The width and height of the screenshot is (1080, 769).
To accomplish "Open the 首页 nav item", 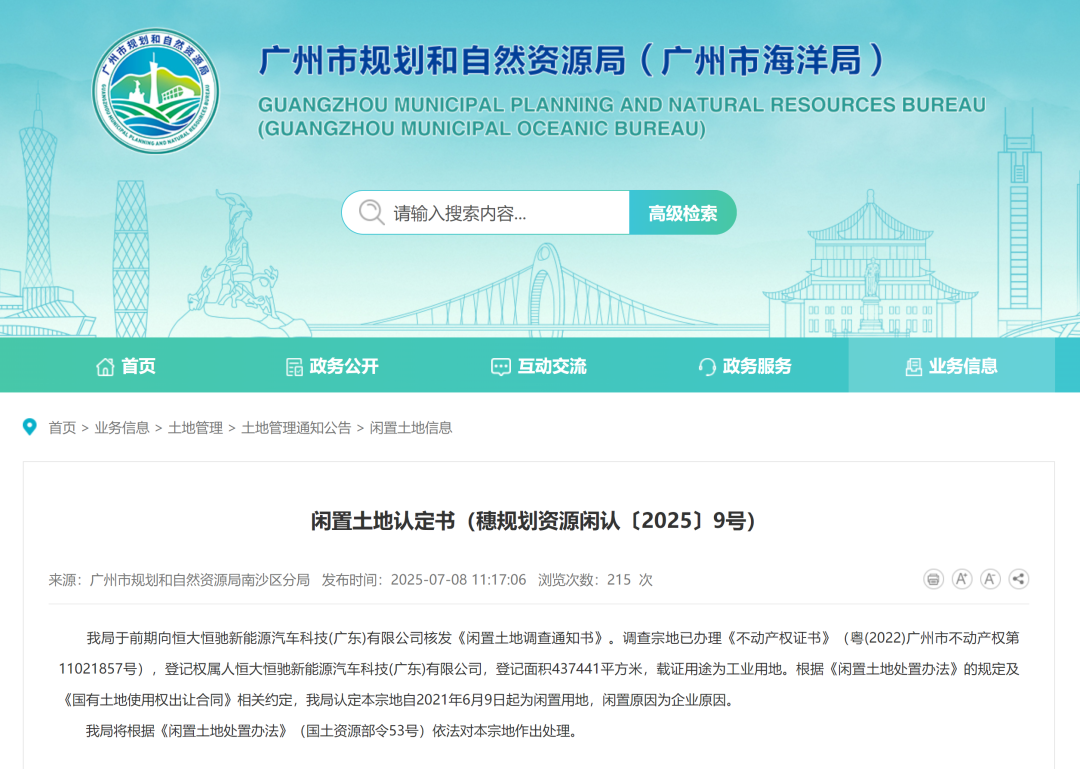I will click(x=126, y=365).
